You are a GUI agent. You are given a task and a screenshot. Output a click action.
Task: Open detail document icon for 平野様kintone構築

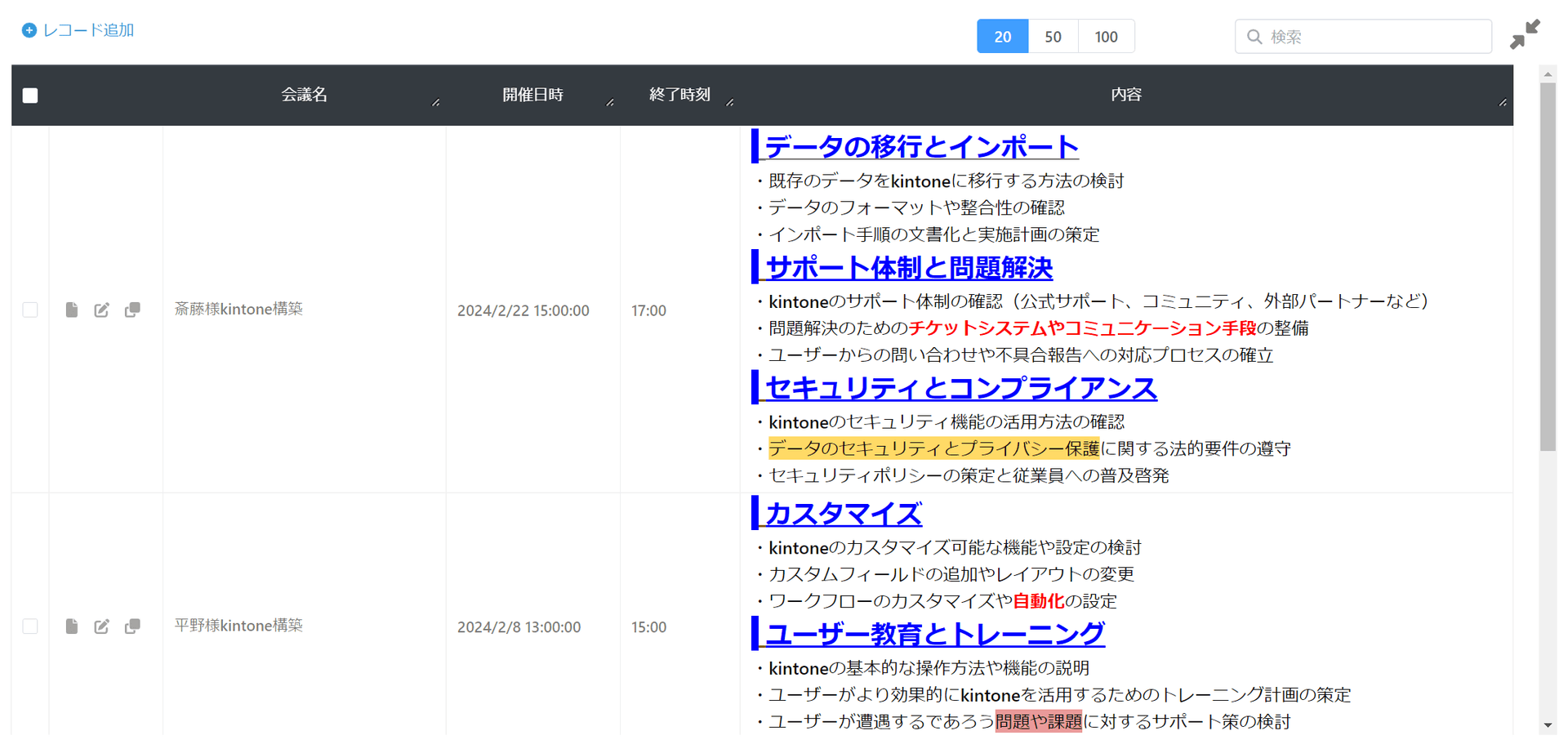tap(72, 626)
